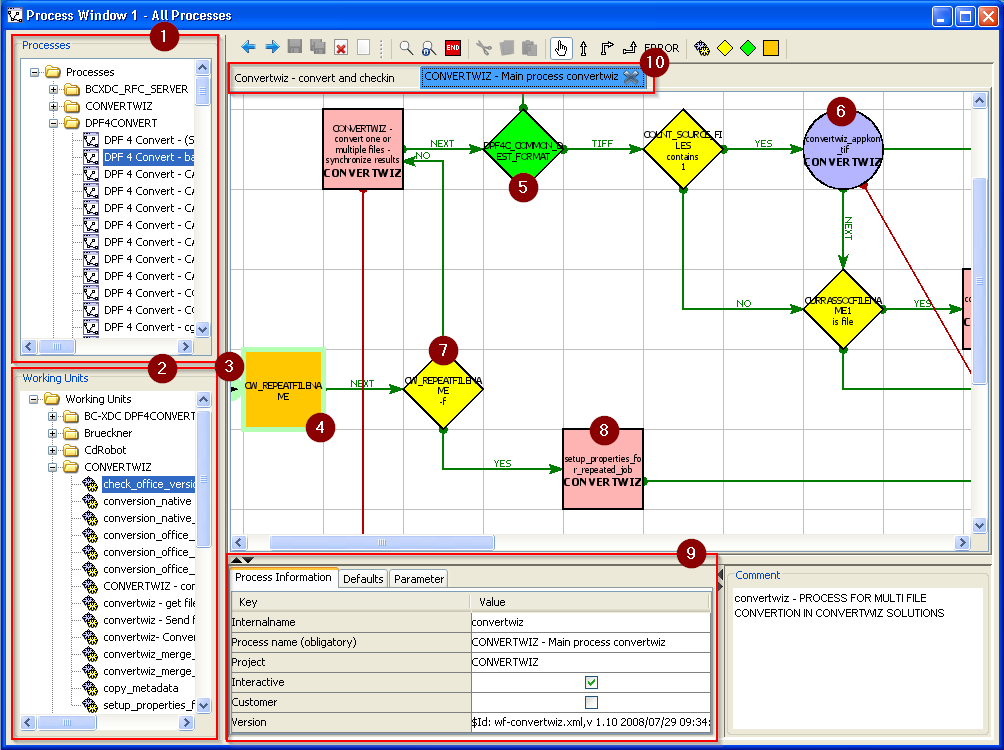
Task: Click the back navigation arrow button
Action: coord(248,47)
